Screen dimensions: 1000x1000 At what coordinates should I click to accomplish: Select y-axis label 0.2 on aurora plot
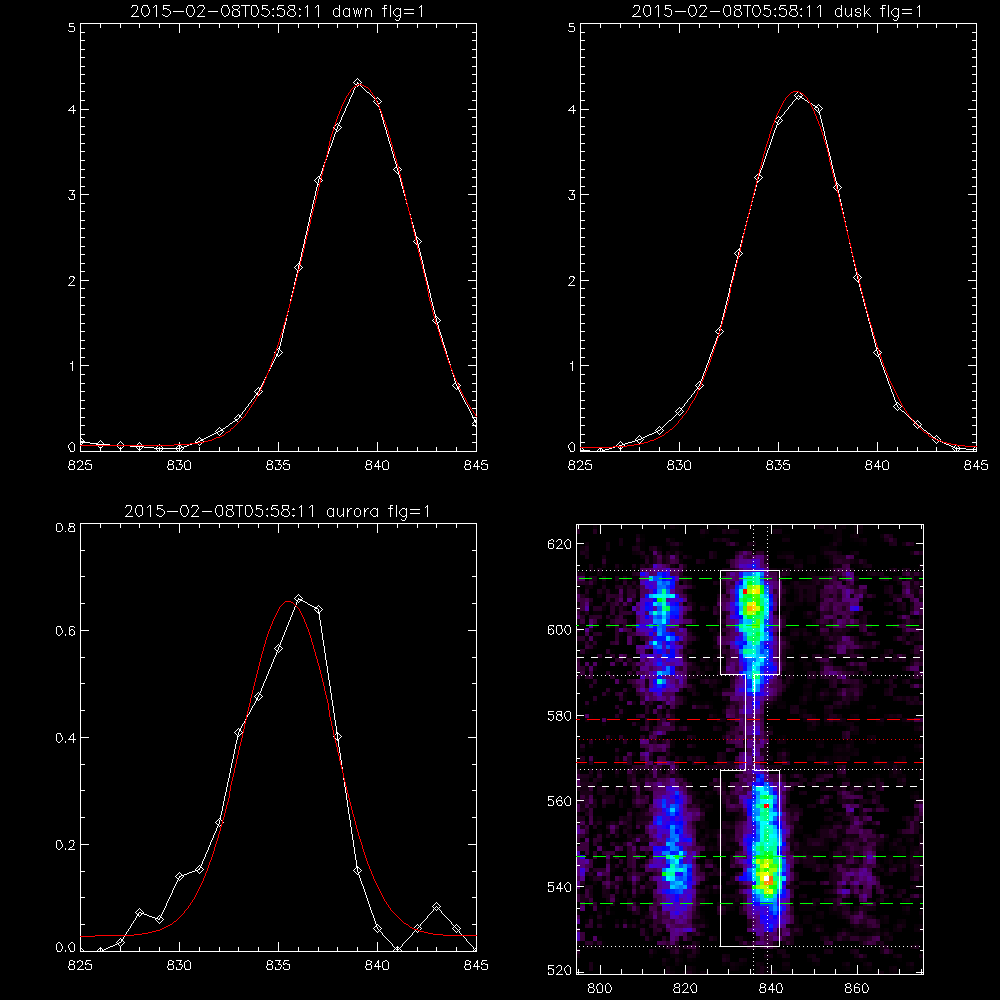66,845
